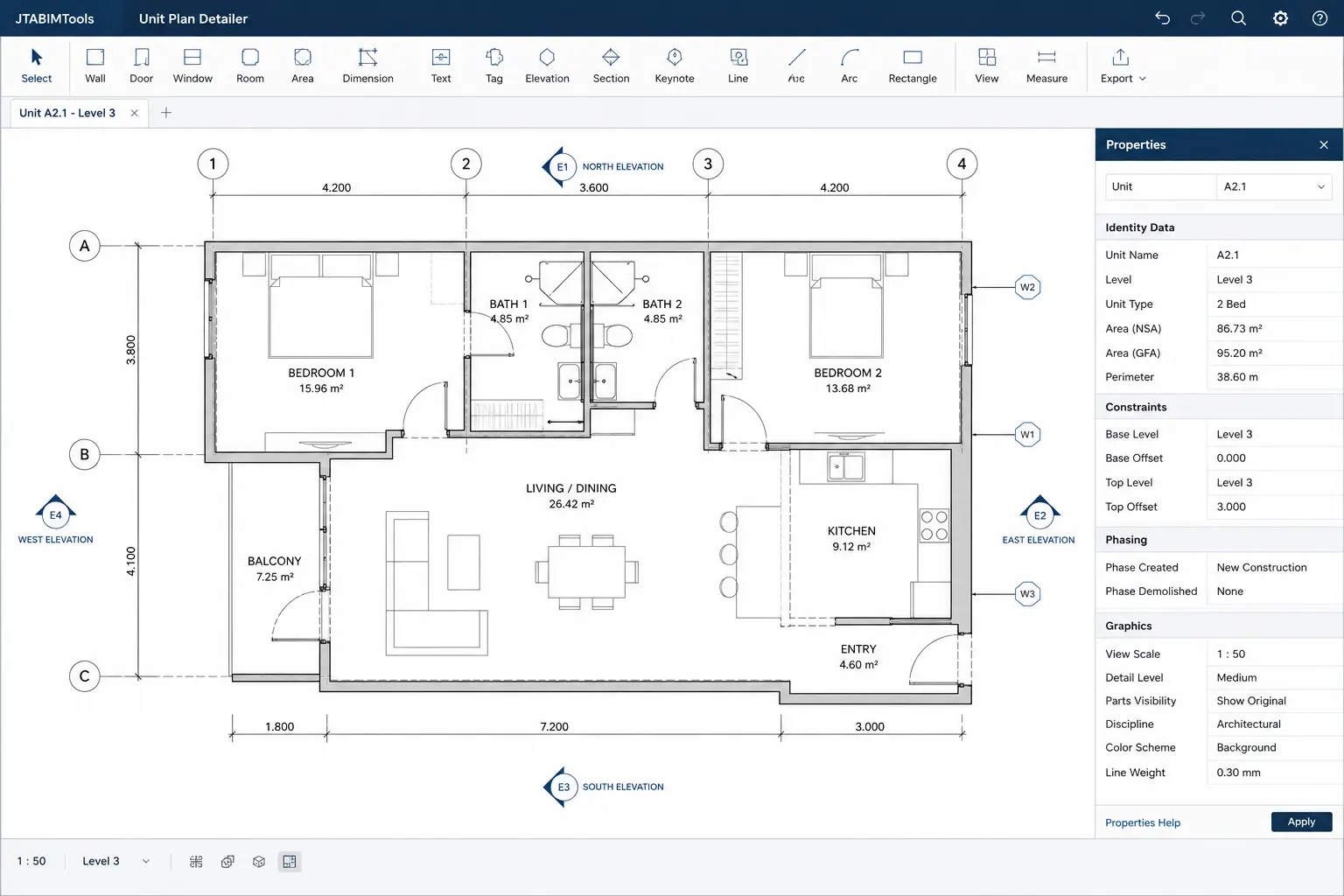Close the Properties panel
Screen dimensions: 1344x896
1324,144
